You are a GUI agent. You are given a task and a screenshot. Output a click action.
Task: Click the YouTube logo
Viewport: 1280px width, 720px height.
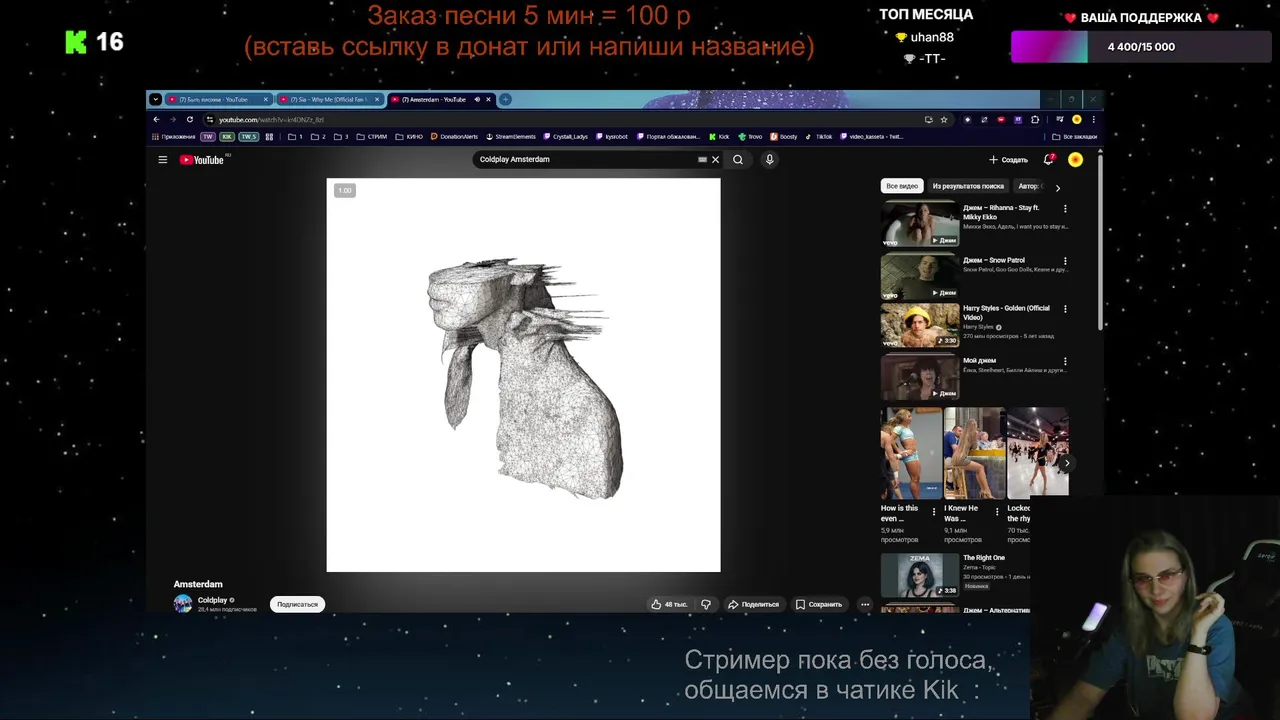202,160
